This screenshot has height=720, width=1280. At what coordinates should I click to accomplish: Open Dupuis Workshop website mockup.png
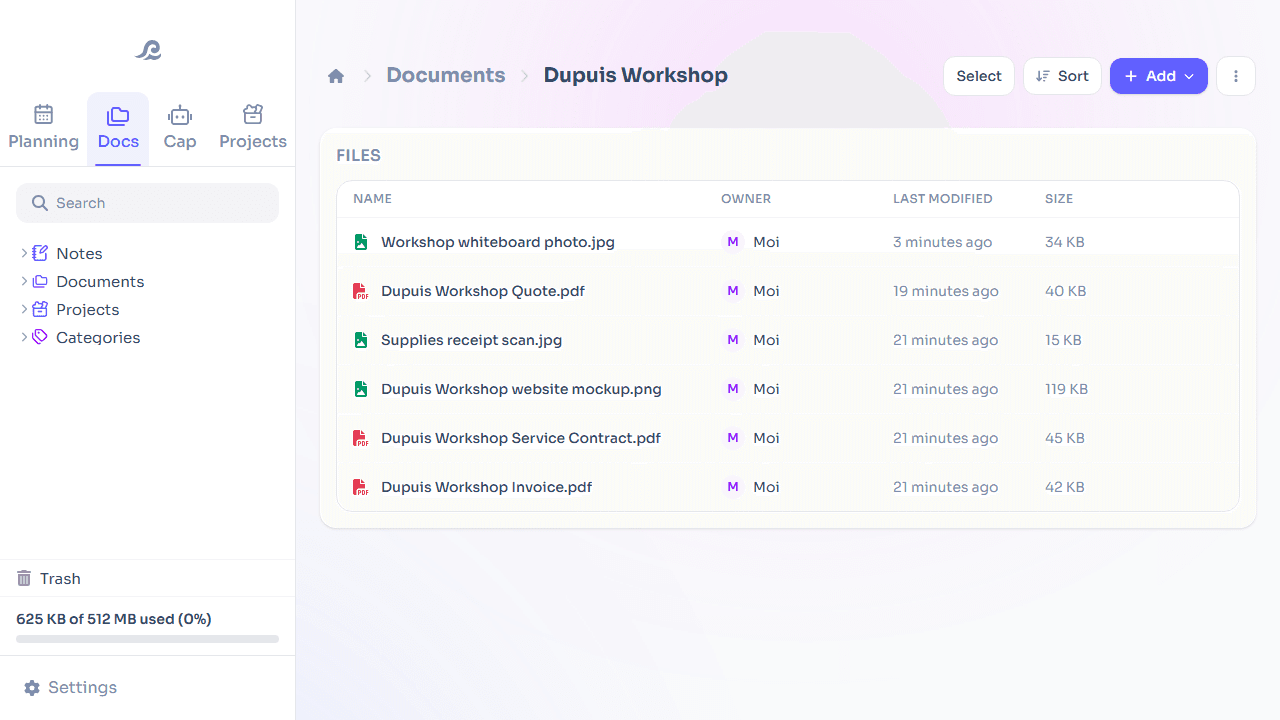coord(521,389)
